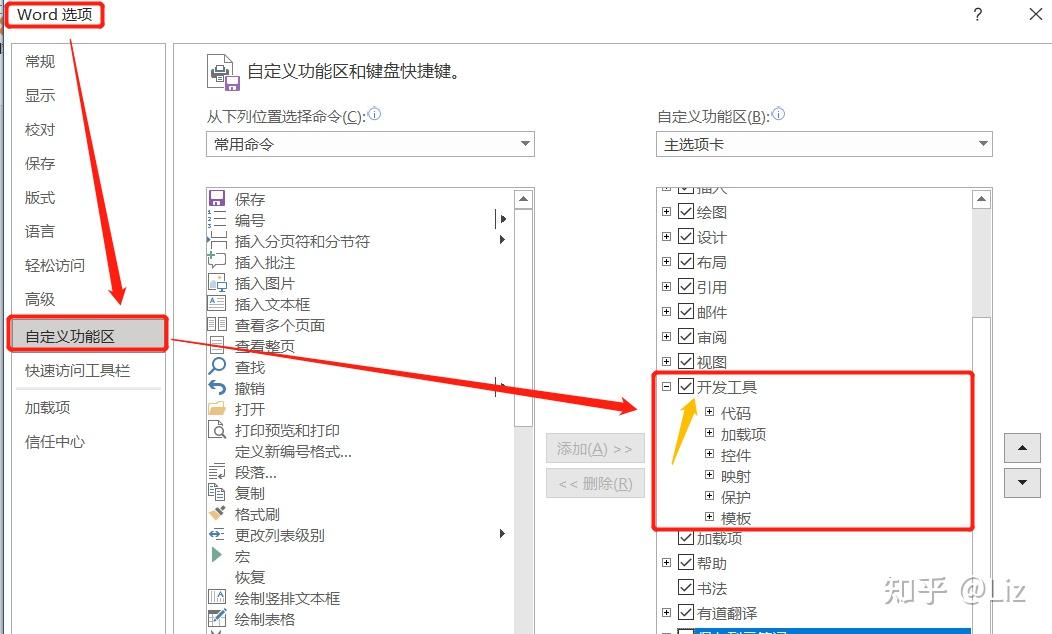Click the Save command floppy disk icon
The width and height of the screenshot is (1052, 634).
(217, 198)
